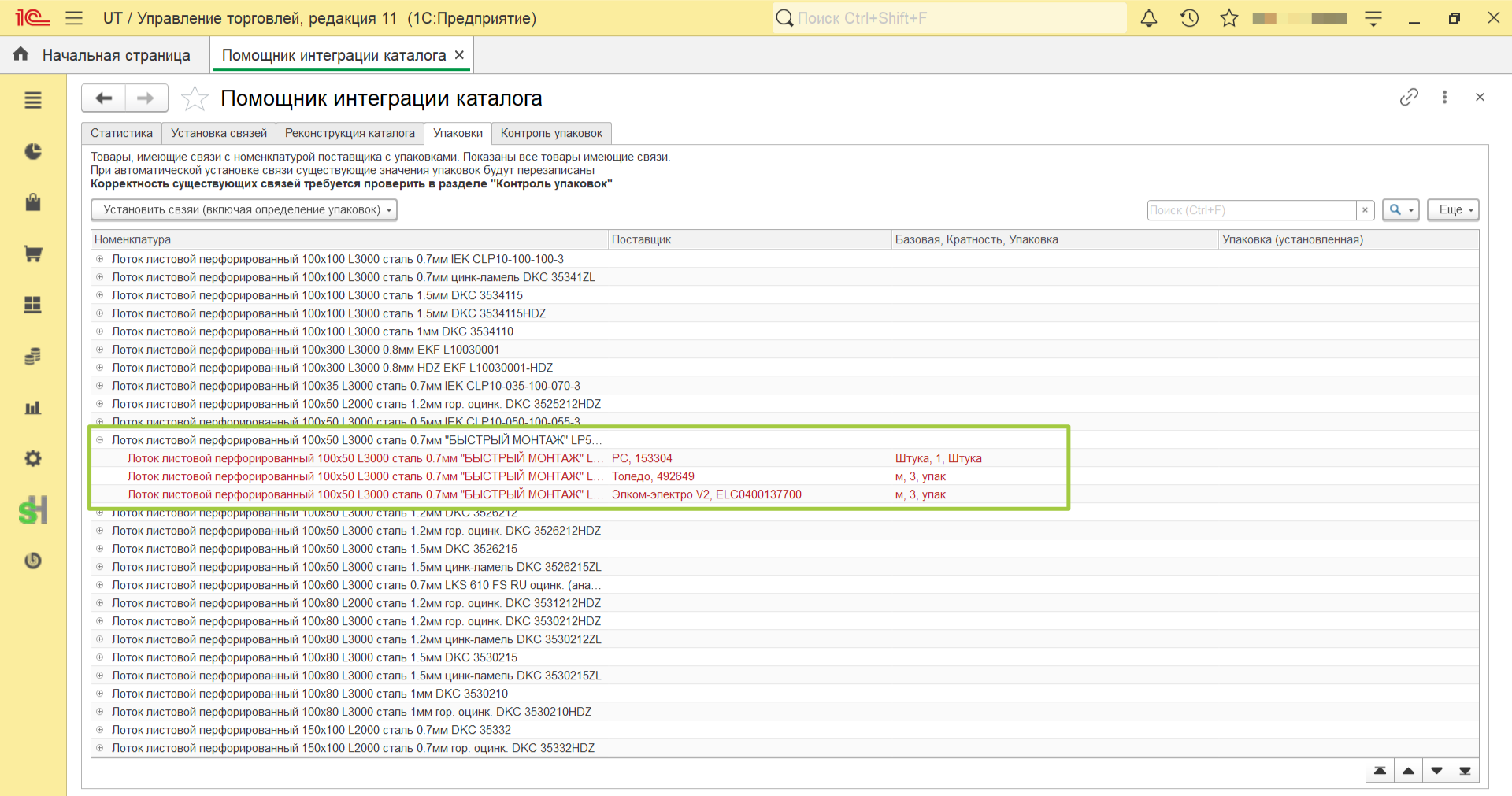This screenshot has width=1512, height=796.
Task: Switch to the "Статистика" tab
Action: pyautogui.click(x=121, y=133)
